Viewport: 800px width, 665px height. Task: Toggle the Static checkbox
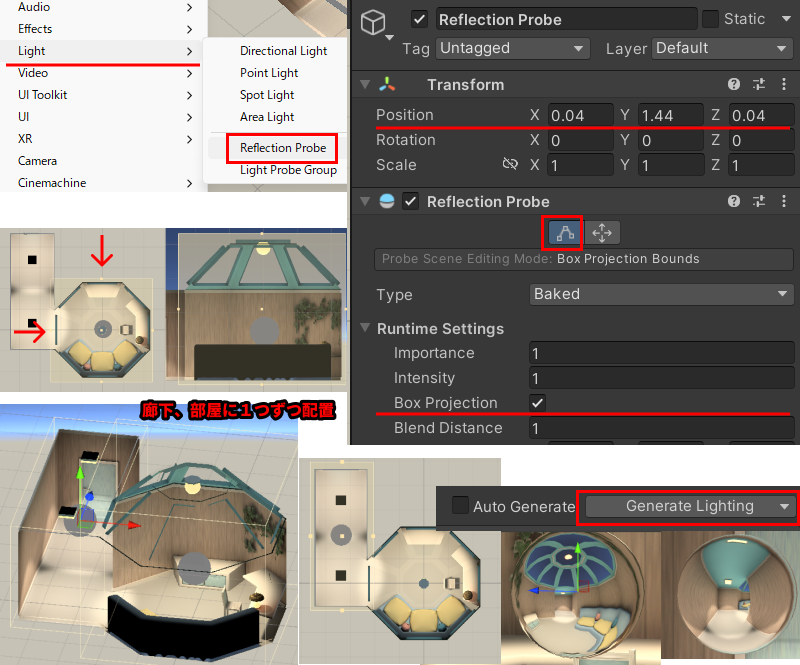tap(710, 19)
